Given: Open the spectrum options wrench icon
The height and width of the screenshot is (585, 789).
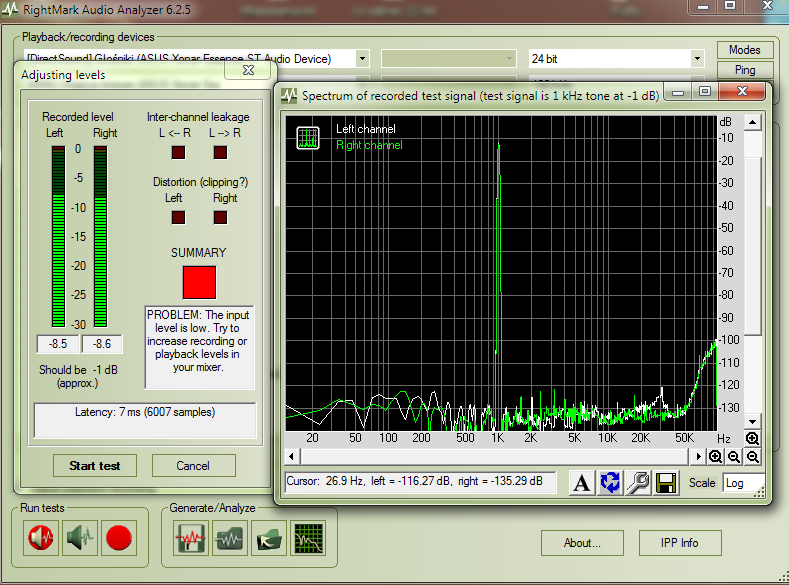Looking at the screenshot, I should click(638, 483).
